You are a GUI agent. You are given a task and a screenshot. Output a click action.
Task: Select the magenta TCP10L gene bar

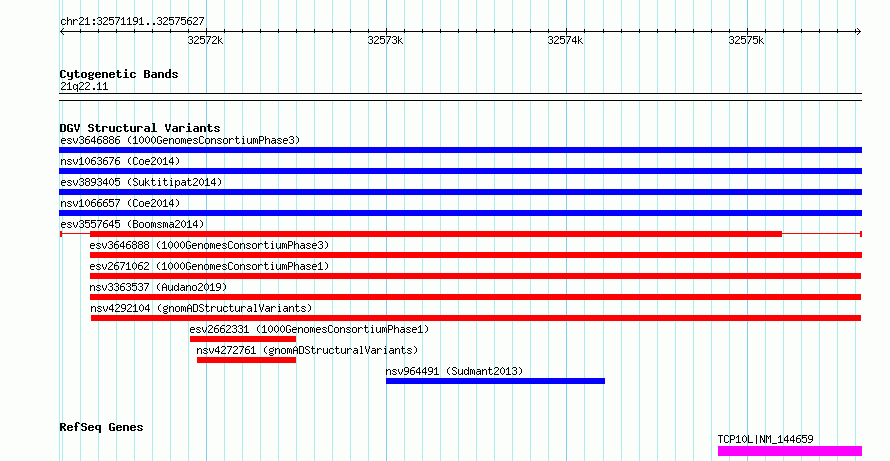point(790,451)
